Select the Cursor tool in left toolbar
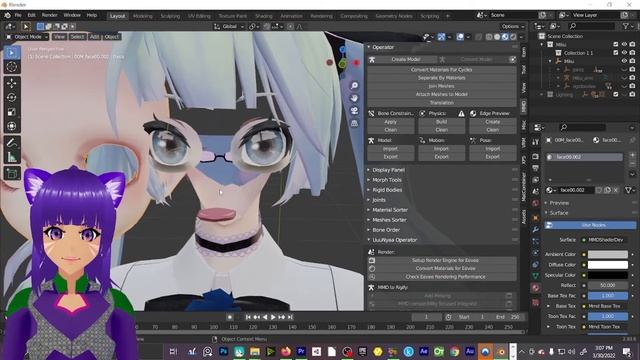 point(12,67)
